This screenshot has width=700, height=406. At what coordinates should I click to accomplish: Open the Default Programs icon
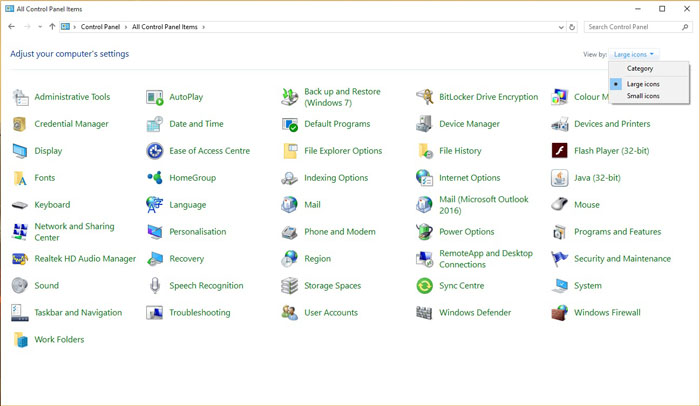[290, 124]
